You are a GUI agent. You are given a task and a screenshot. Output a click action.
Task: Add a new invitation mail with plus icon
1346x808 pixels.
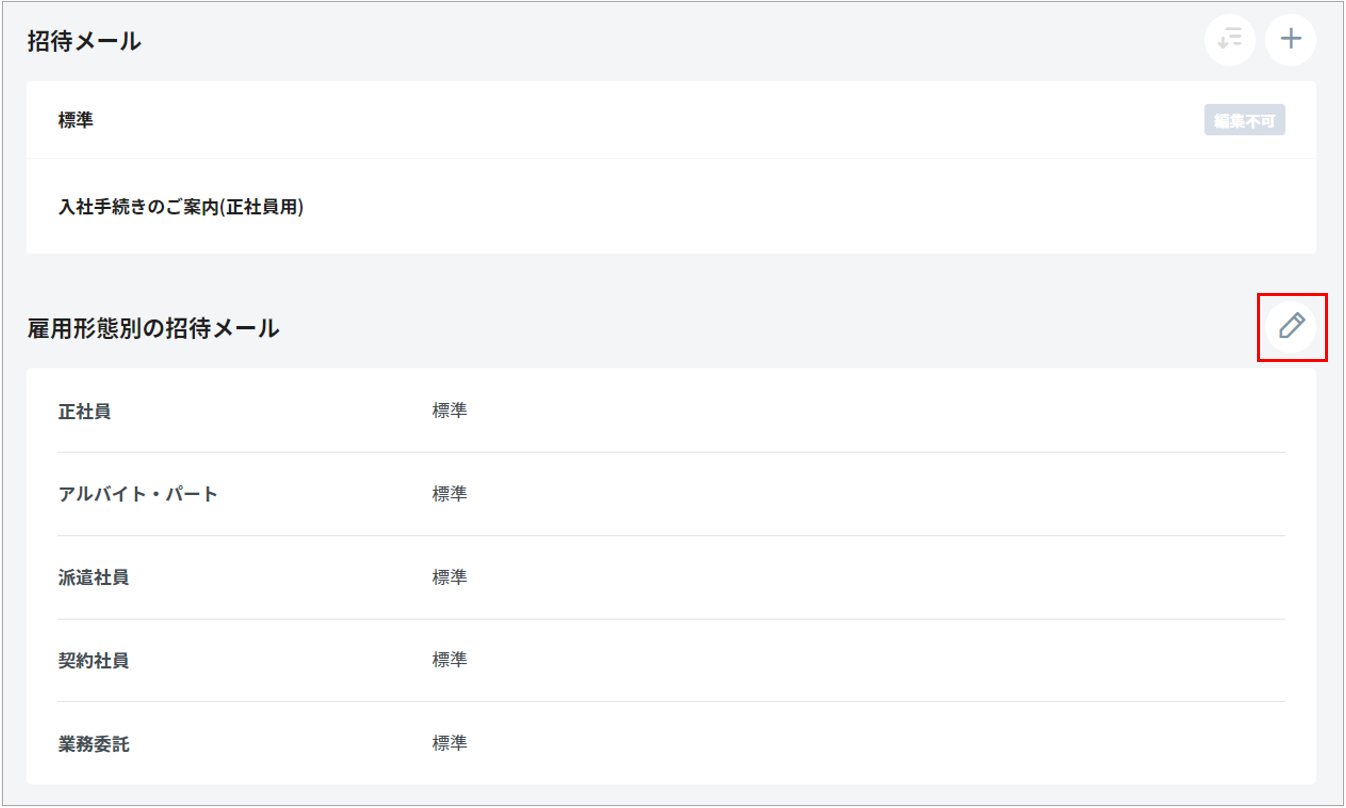(x=1291, y=40)
